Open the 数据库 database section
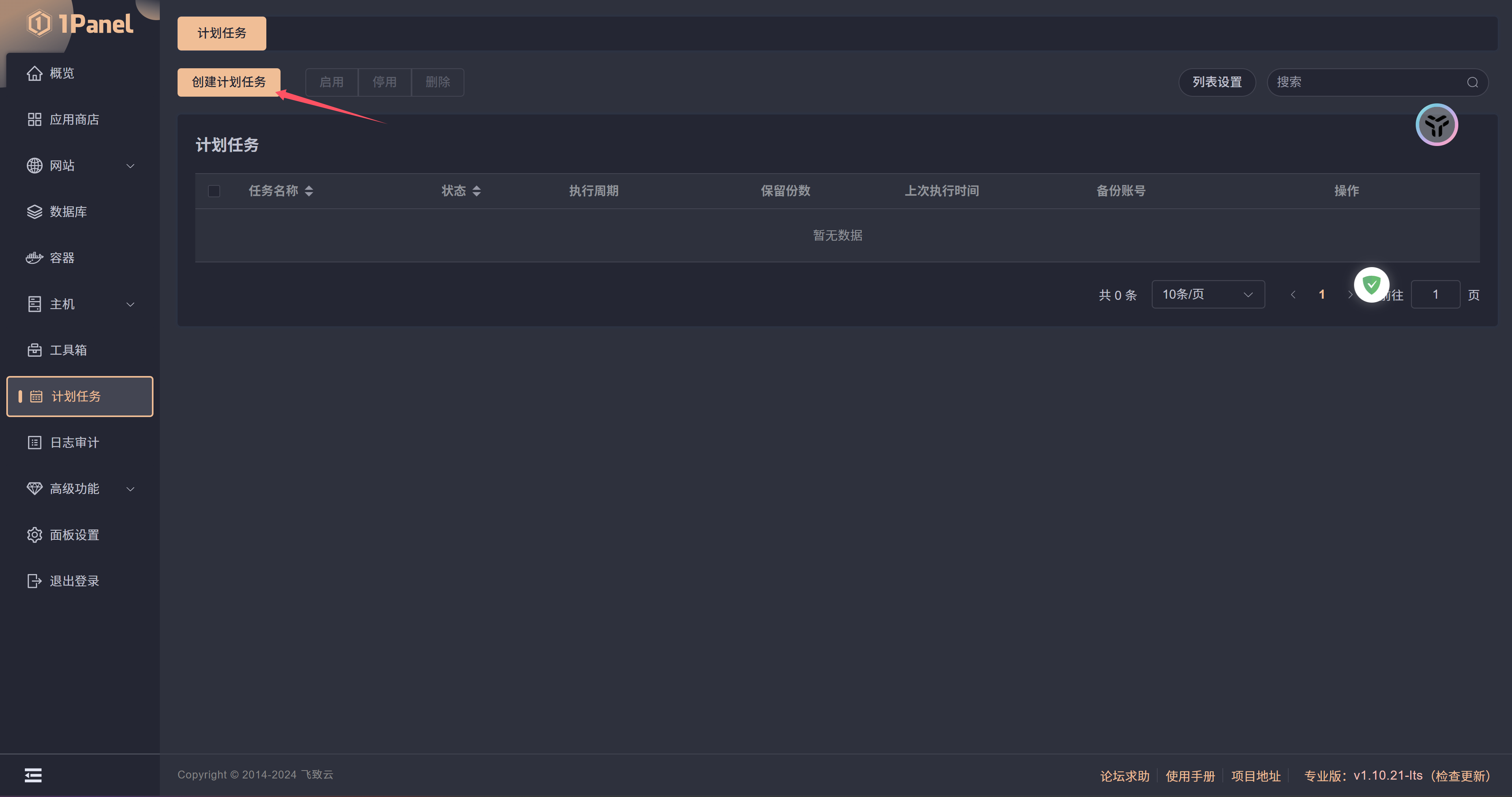 (x=69, y=211)
